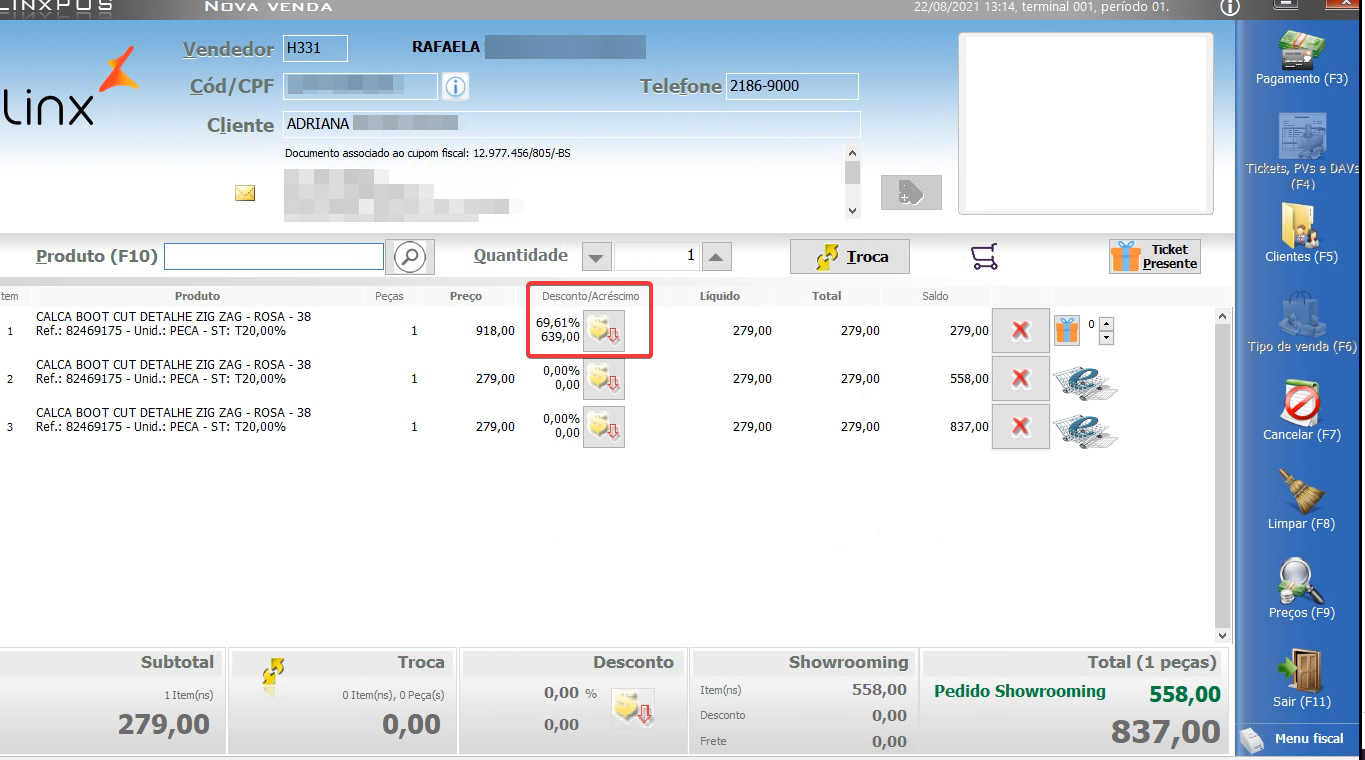Open the discount button for item 3

(604, 427)
